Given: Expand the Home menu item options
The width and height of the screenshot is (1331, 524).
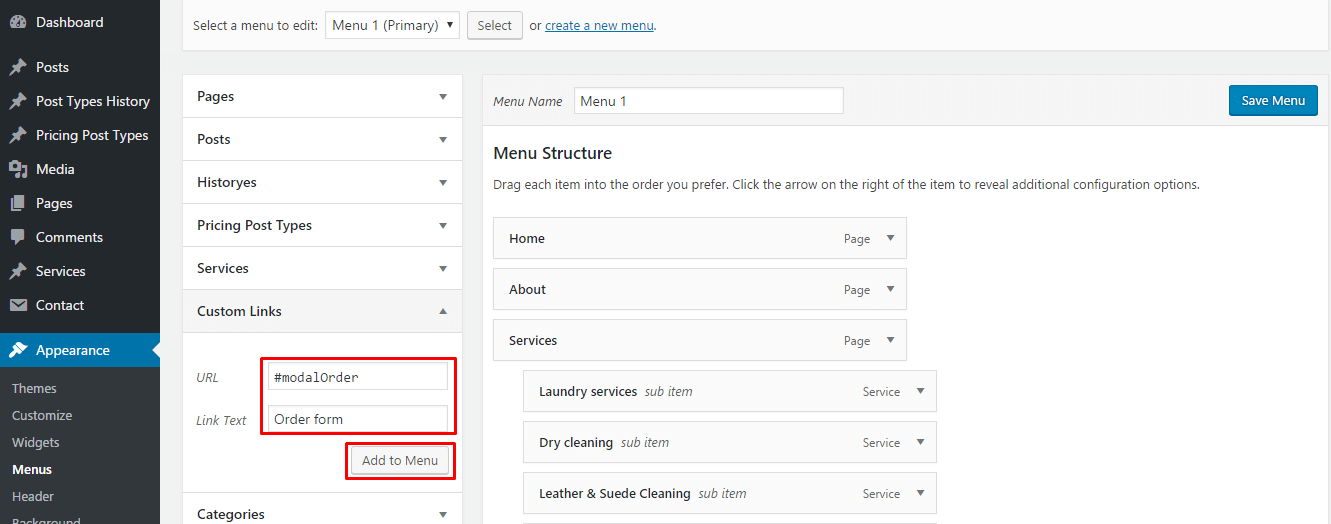Looking at the screenshot, I should (891, 238).
